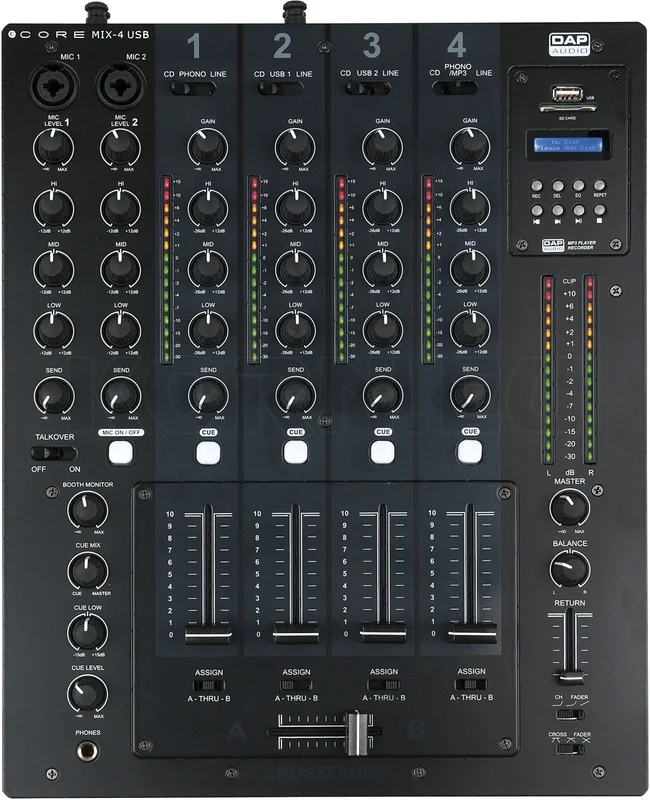Push the EQ button on MP3 player
Image resolution: width=650 pixels, height=800 pixels.
click(579, 185)
